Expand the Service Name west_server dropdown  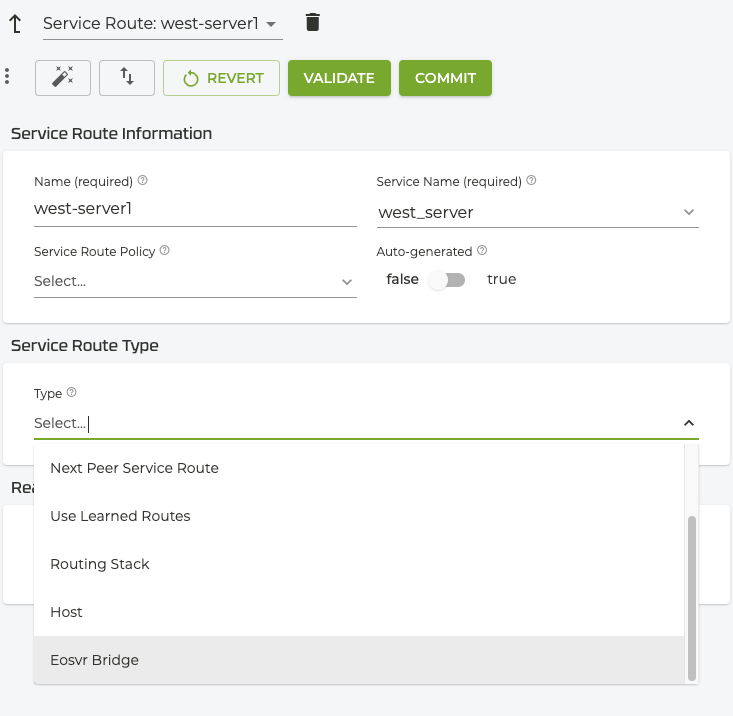pyautogui.click(x=688, y=212)
